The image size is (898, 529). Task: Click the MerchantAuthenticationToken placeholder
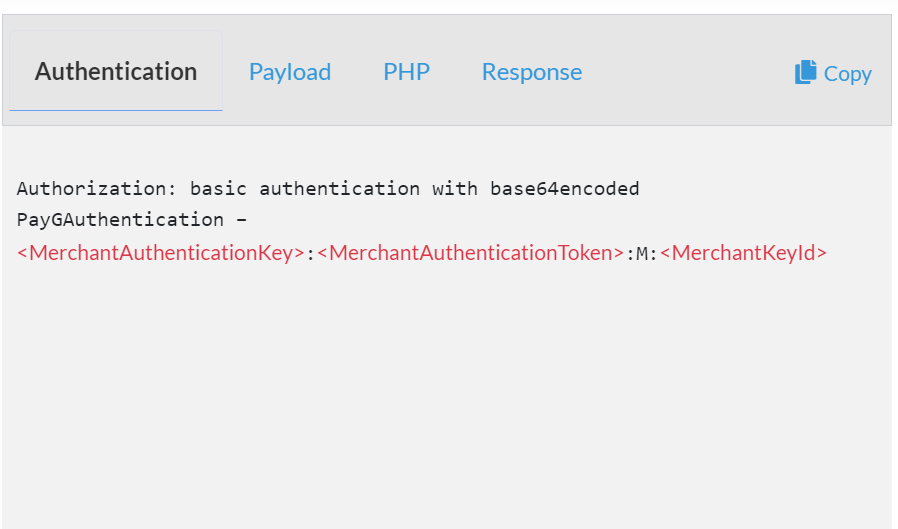470,252
